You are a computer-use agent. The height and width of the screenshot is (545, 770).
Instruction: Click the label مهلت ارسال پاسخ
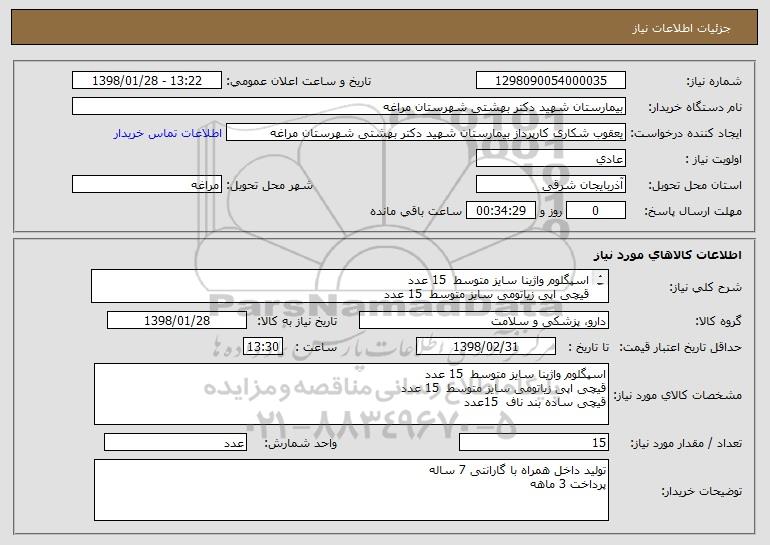693,212
